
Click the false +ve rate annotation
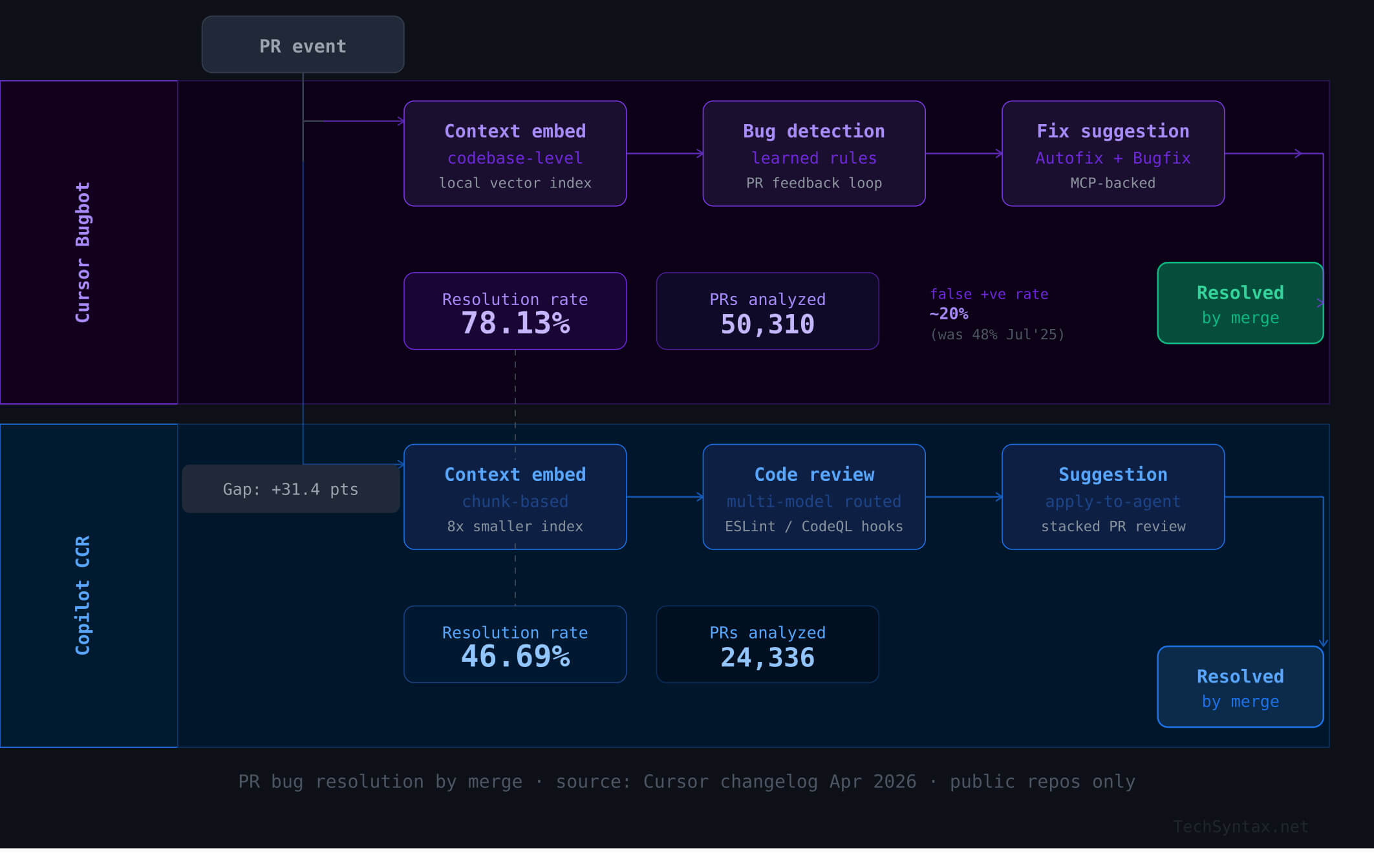coord(996,314)
